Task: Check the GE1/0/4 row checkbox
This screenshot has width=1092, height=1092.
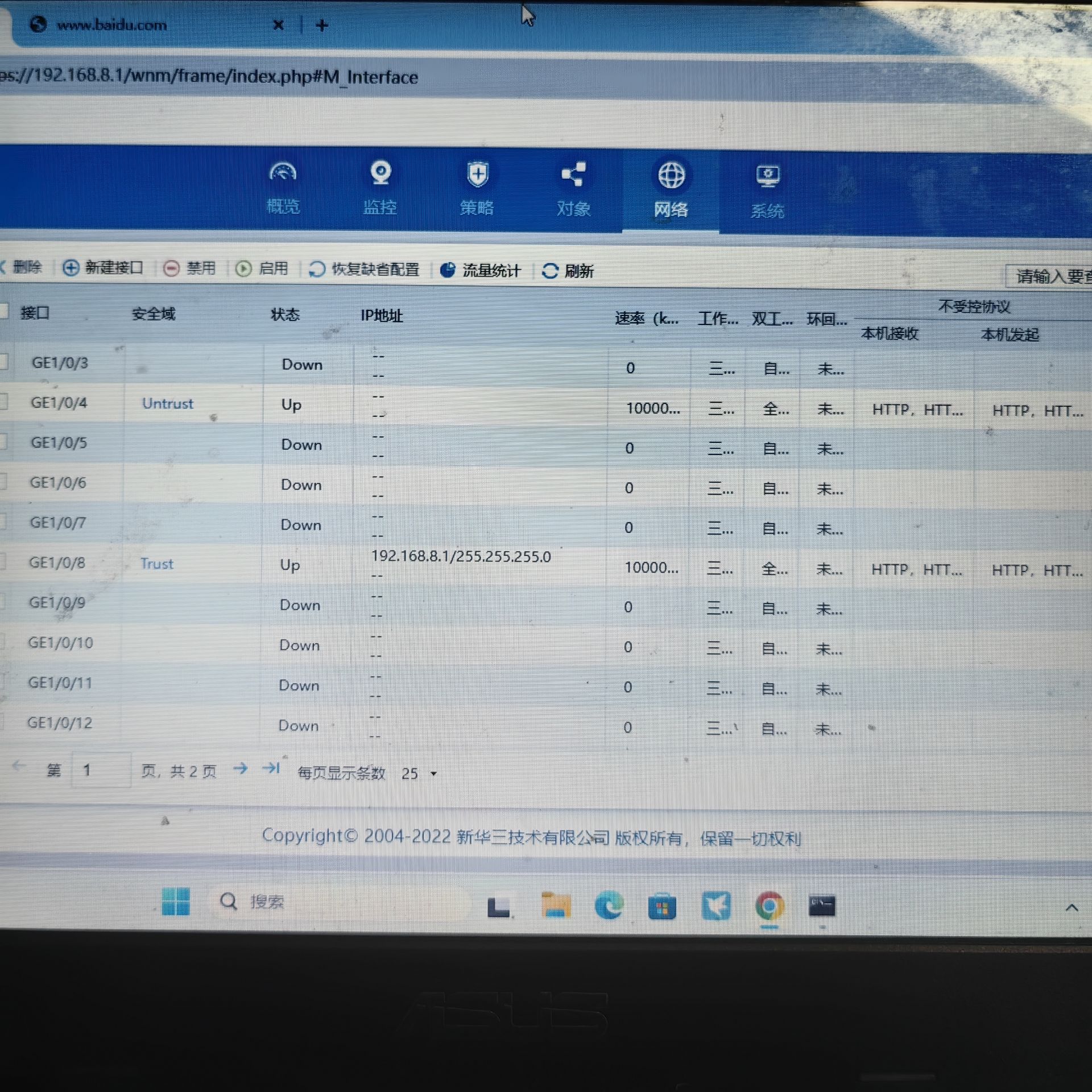Action: point(3,402)
